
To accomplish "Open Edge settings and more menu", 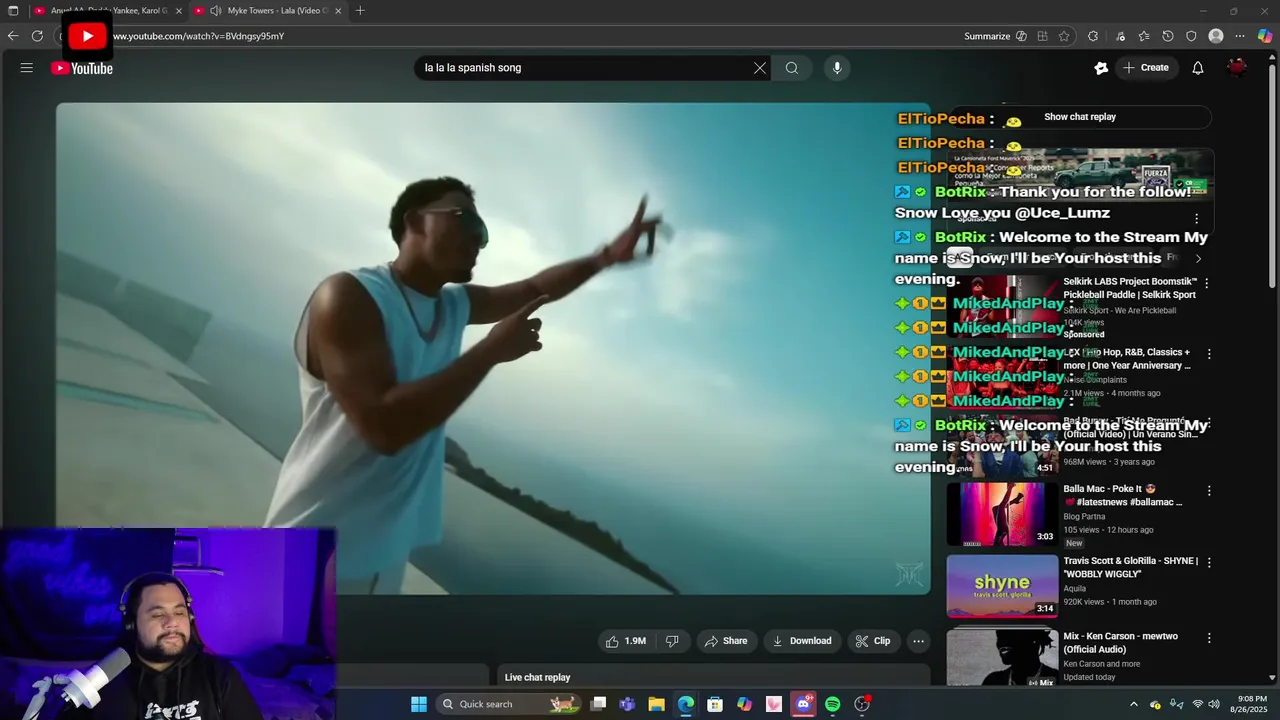I will click(1240, 36).
